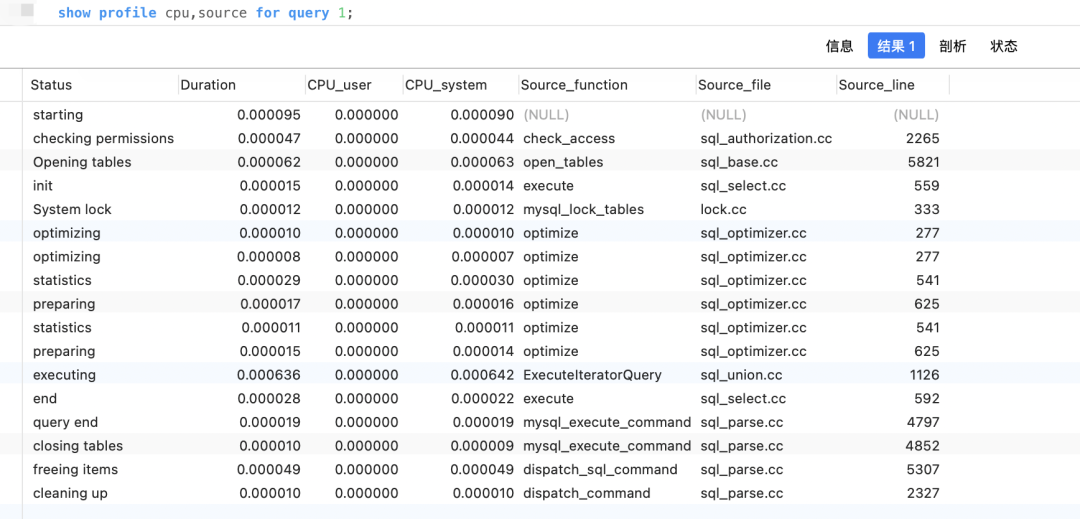The image size is (1080, 519).
Task: Open the 状态 tab
Action: coord(1003,46)
